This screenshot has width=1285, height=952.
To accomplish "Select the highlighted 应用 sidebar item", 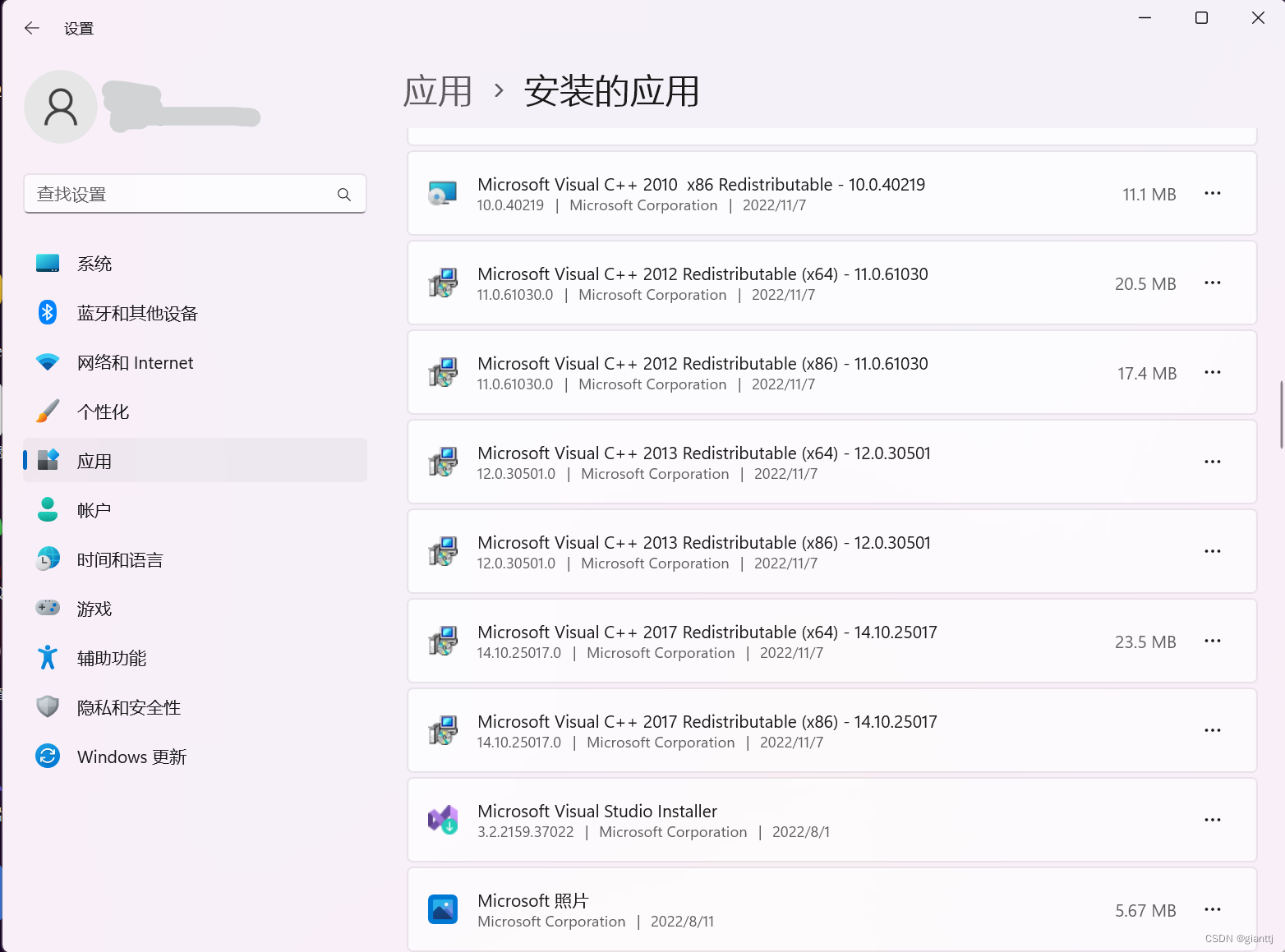I will pyautogui.click(x=94, y=460).
